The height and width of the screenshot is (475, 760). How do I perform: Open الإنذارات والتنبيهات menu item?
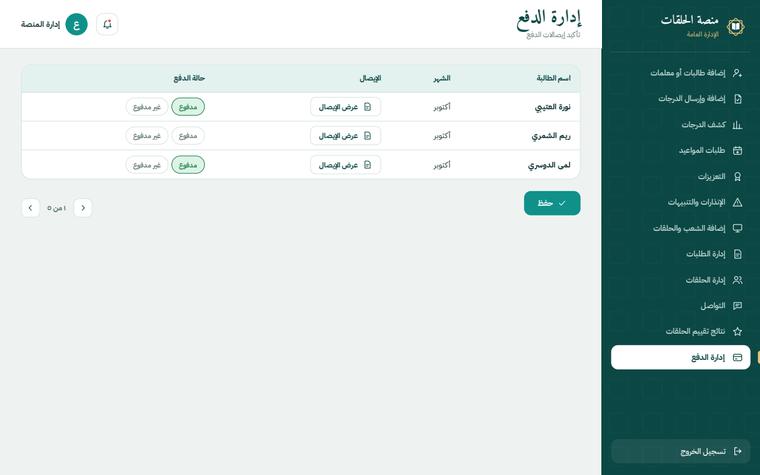pos(681,202)
